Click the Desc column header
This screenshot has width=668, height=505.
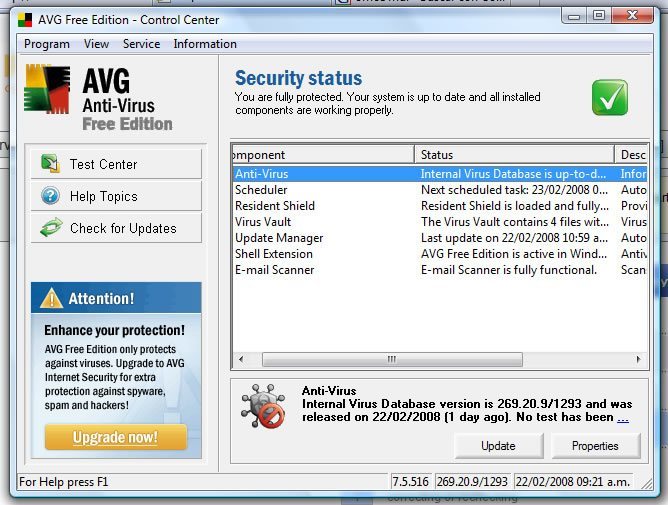[x=631, y=155]
